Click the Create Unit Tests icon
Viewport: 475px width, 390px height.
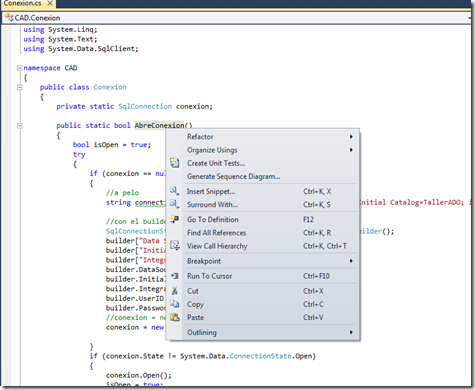tap(175, 163)
